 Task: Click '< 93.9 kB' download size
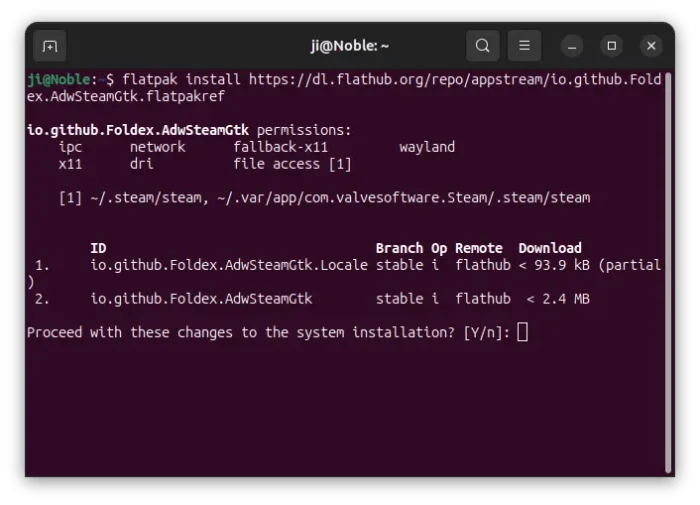(x=554, y=265)
